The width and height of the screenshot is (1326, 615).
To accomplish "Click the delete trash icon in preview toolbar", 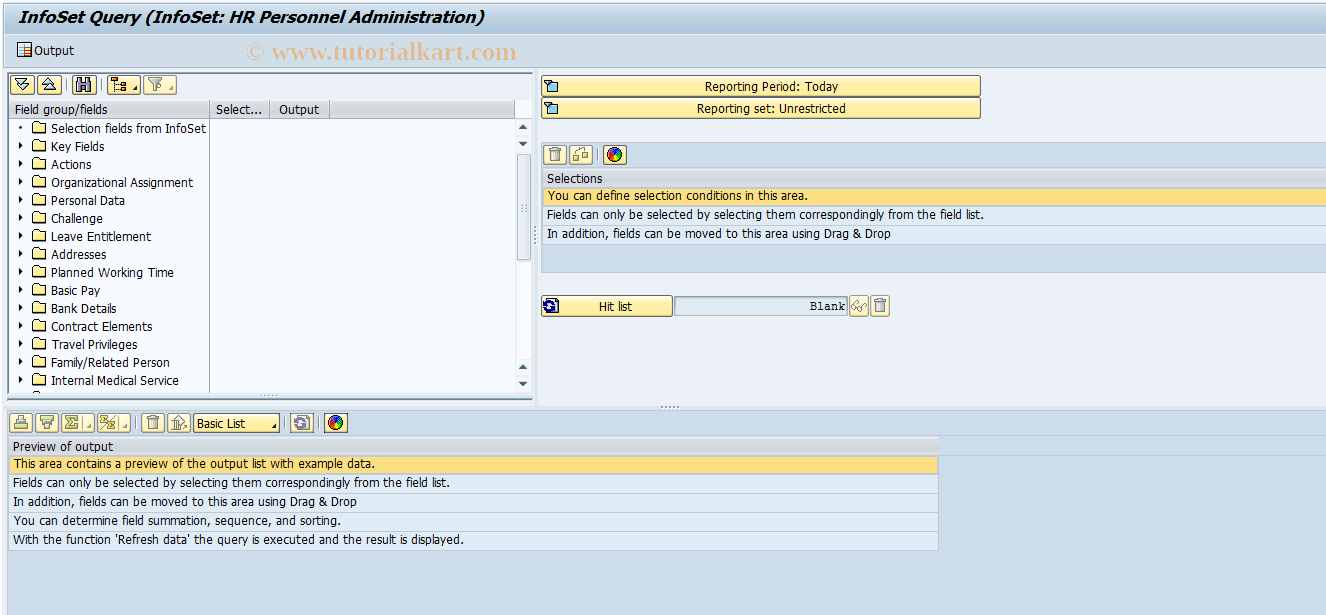I will 152,422.
